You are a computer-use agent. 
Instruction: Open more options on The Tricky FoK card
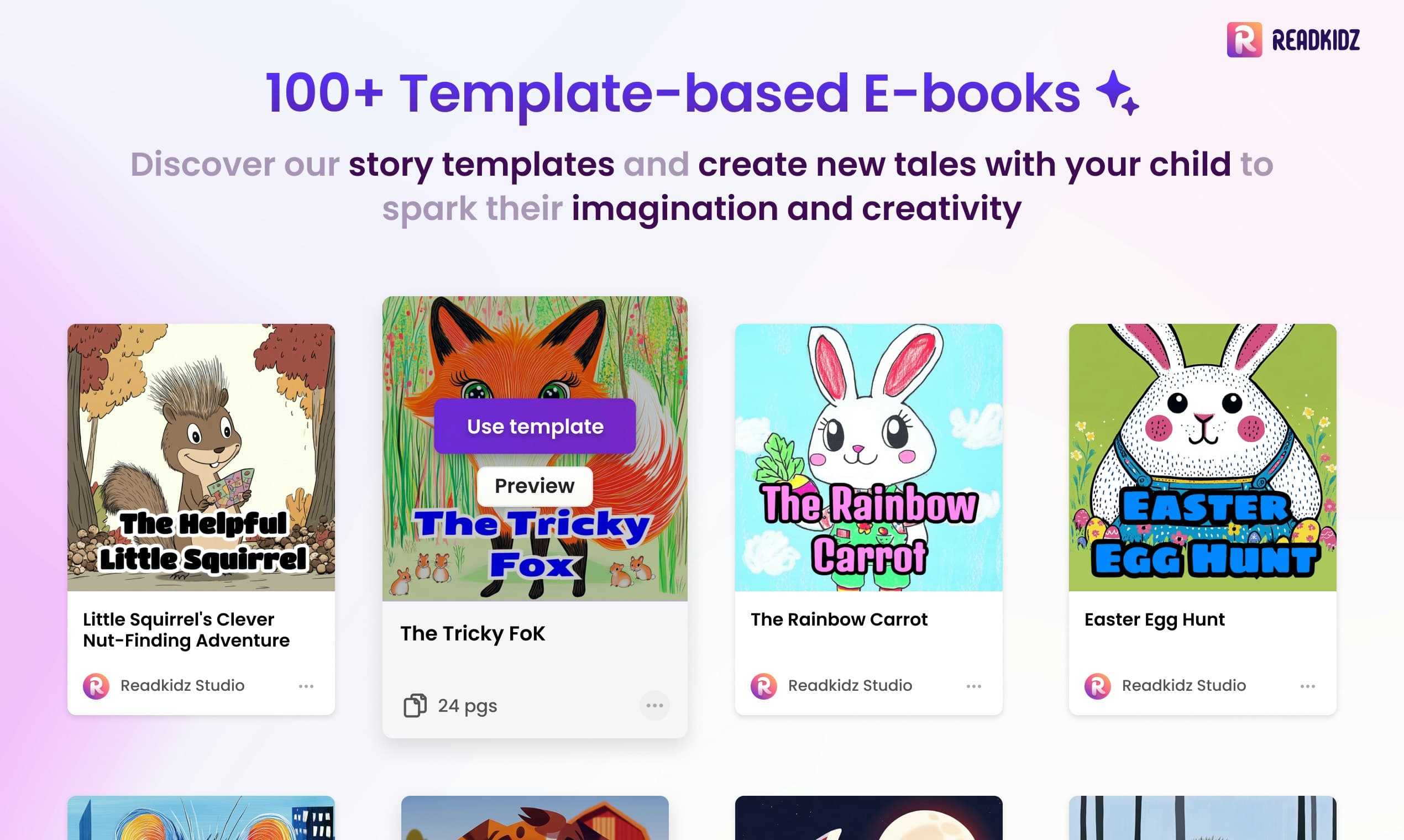click(x=654, y=705)
